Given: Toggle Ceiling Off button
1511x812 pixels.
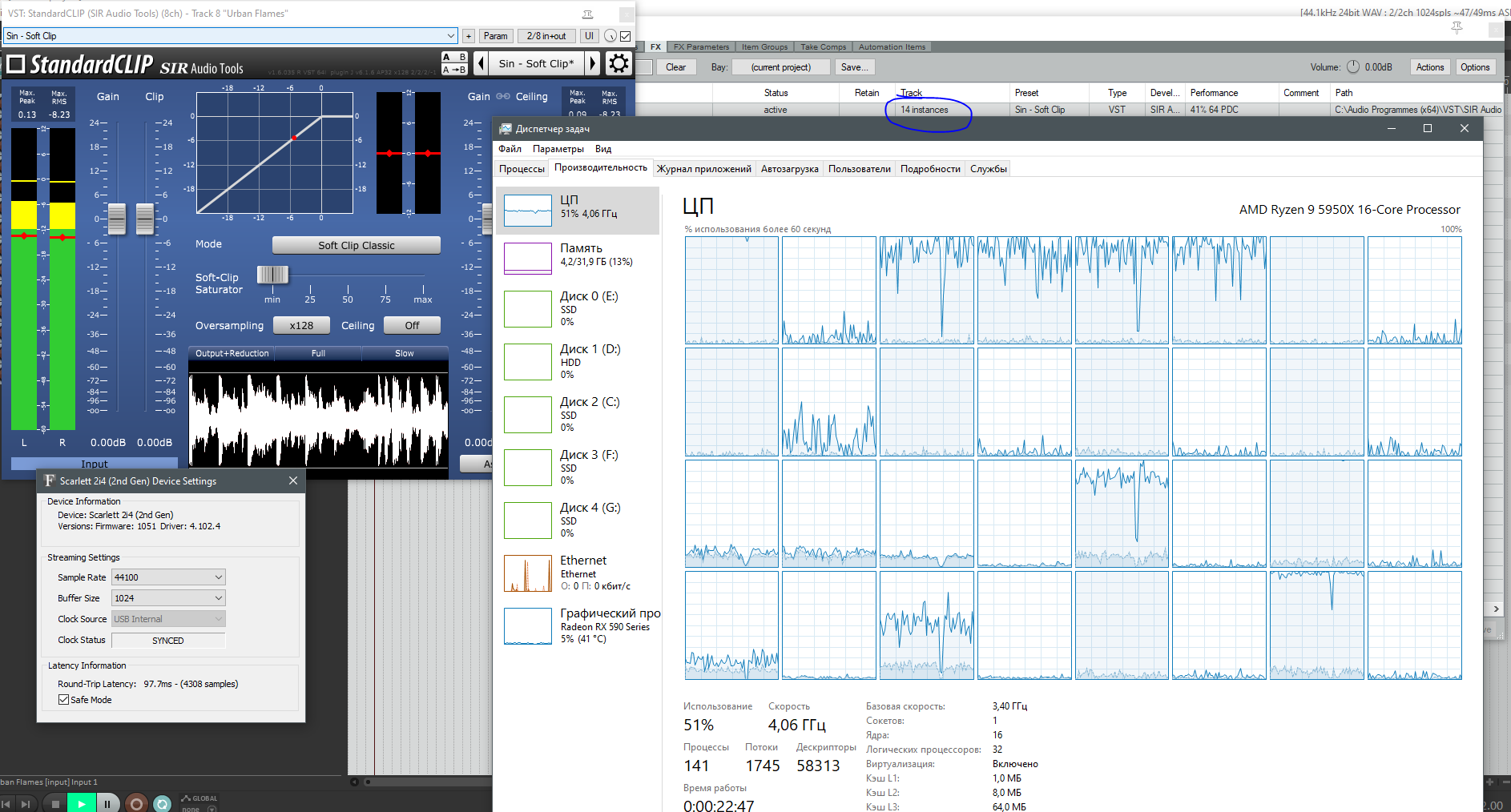Looking at the screenshot, I should (412, 325).
